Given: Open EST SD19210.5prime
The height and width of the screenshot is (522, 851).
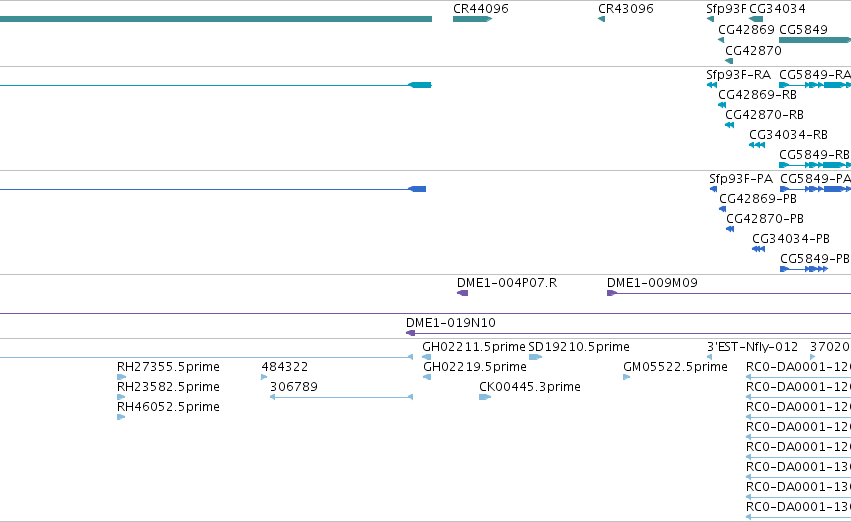Looking at the screenshot, I should point(535,357).
